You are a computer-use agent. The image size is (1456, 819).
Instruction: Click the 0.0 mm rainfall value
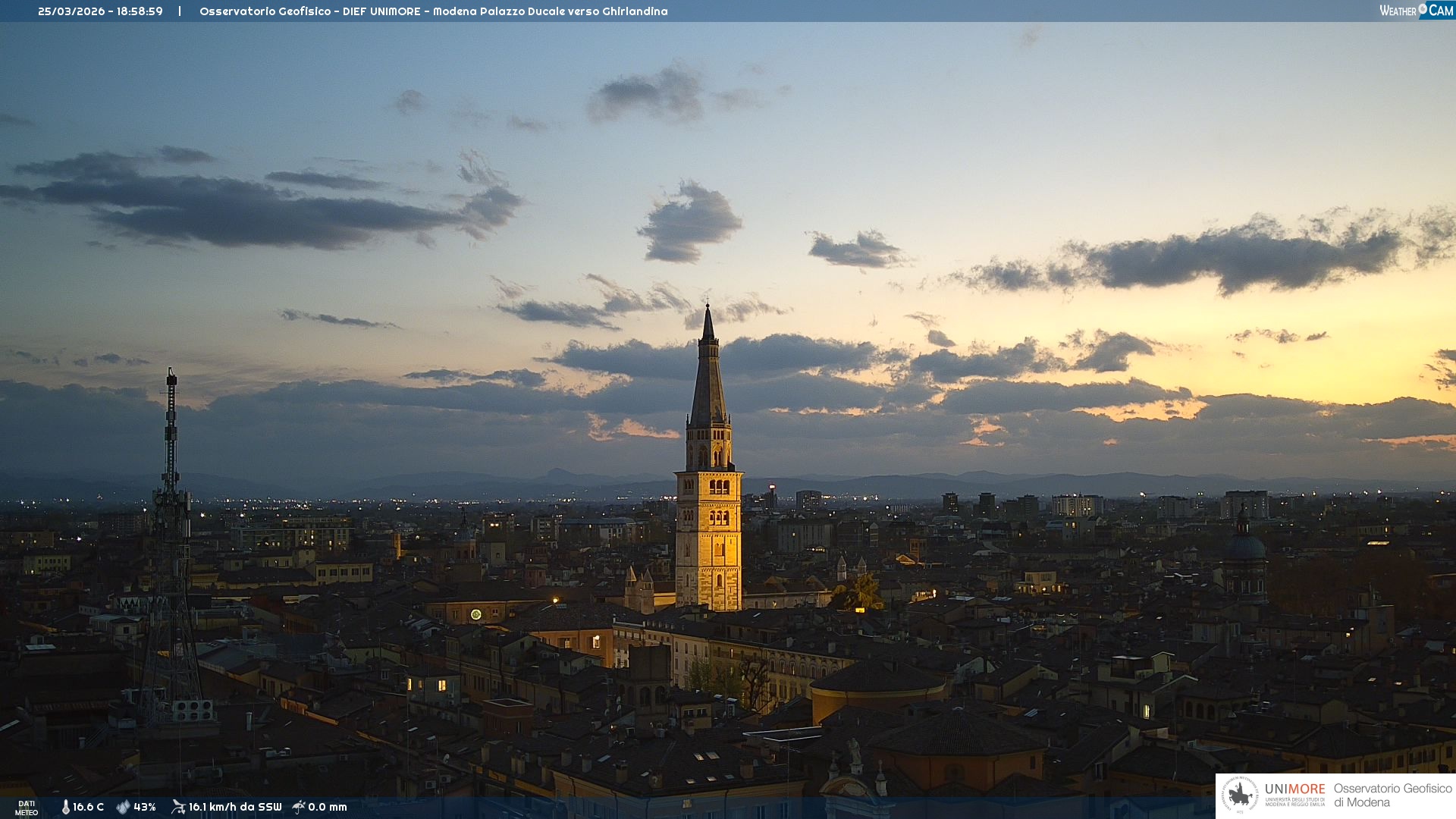pos(328,807)
